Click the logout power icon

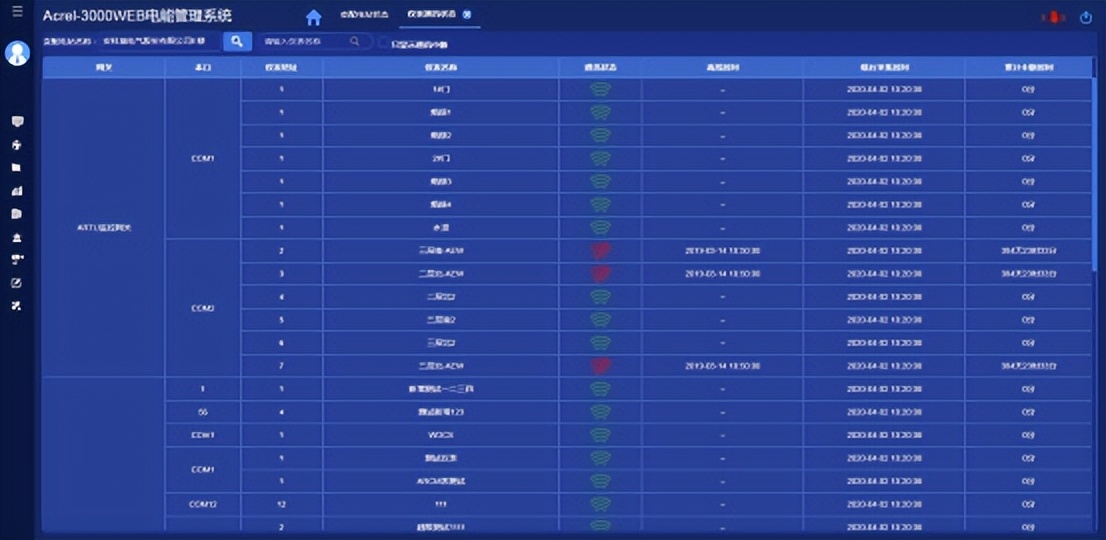(x=1086, y=17)
